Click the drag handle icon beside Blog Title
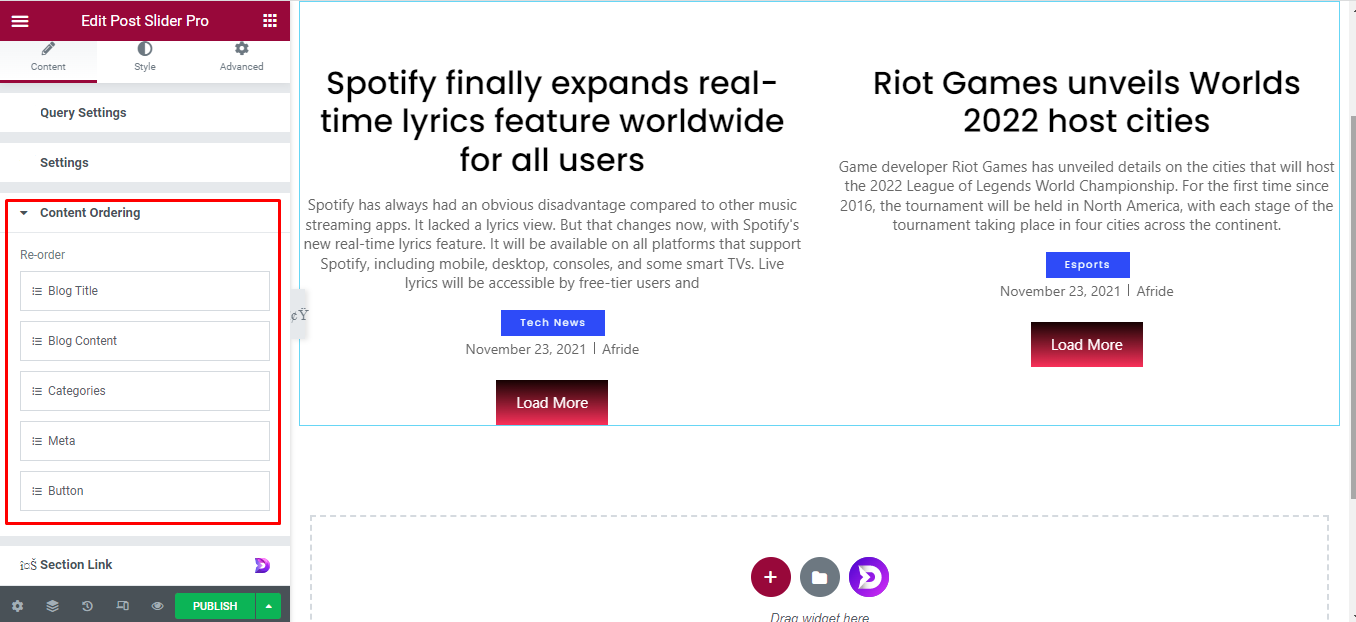This screenshot has width=1356, height=622. [37, 291]
